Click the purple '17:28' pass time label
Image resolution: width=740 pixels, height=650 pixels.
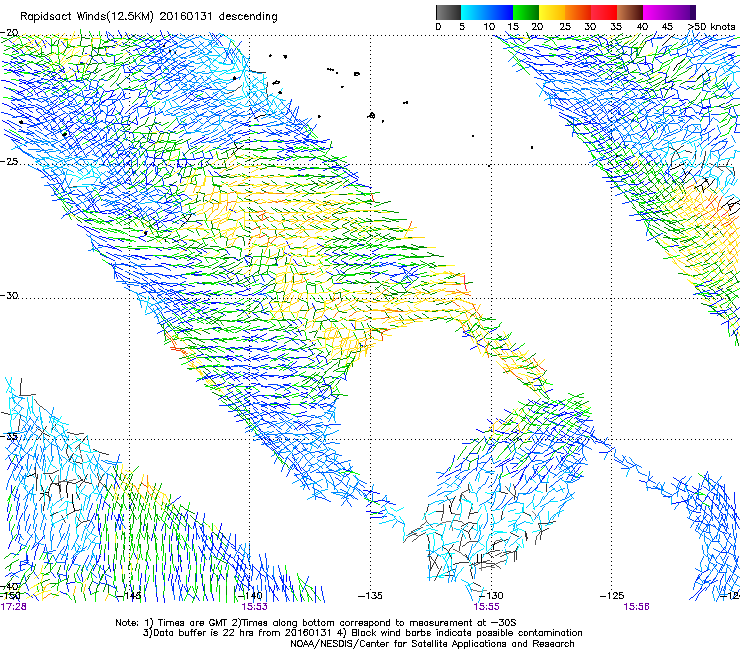click(x=13, y=607)
